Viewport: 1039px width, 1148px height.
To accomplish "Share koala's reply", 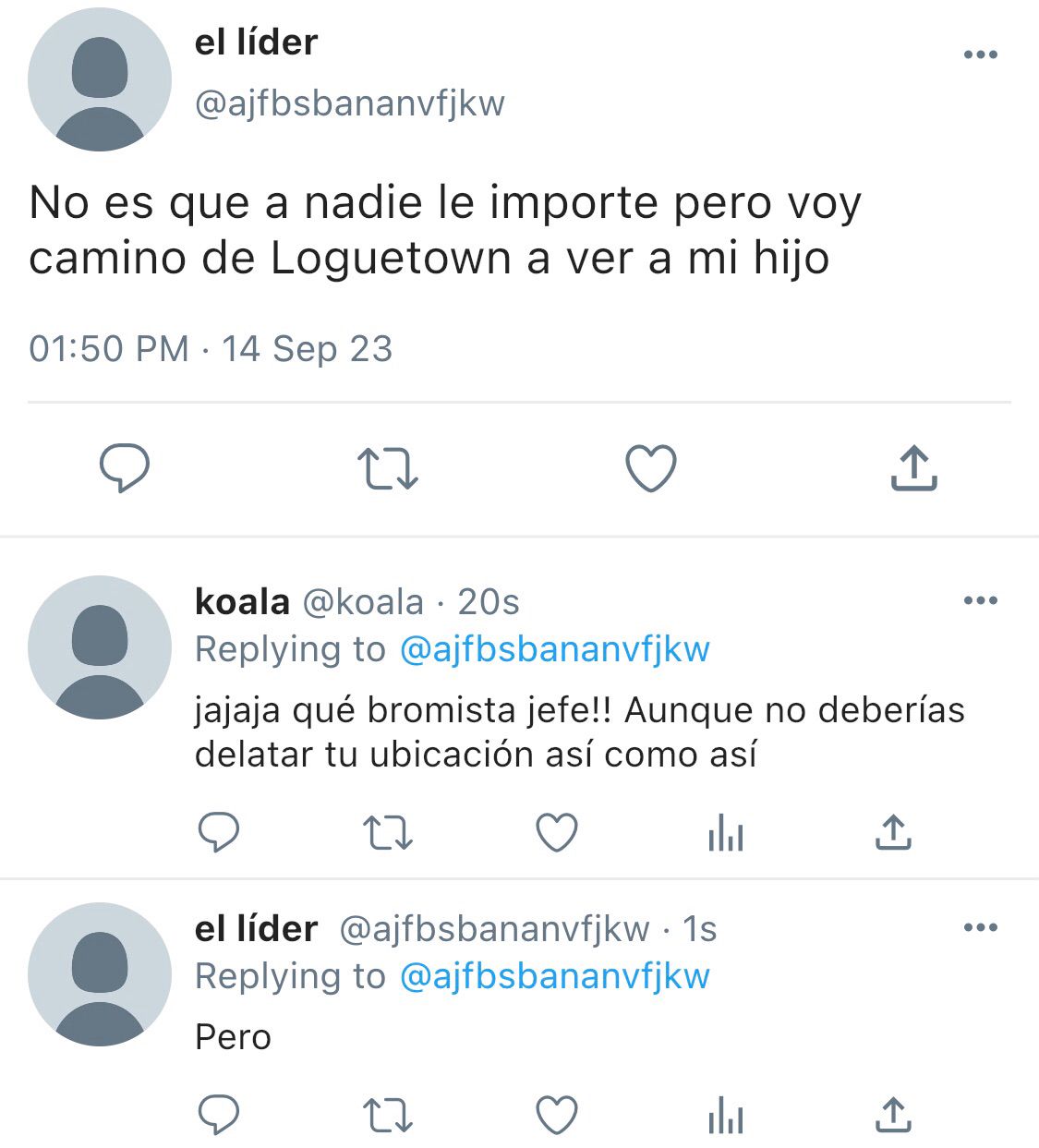I will 893,832.
